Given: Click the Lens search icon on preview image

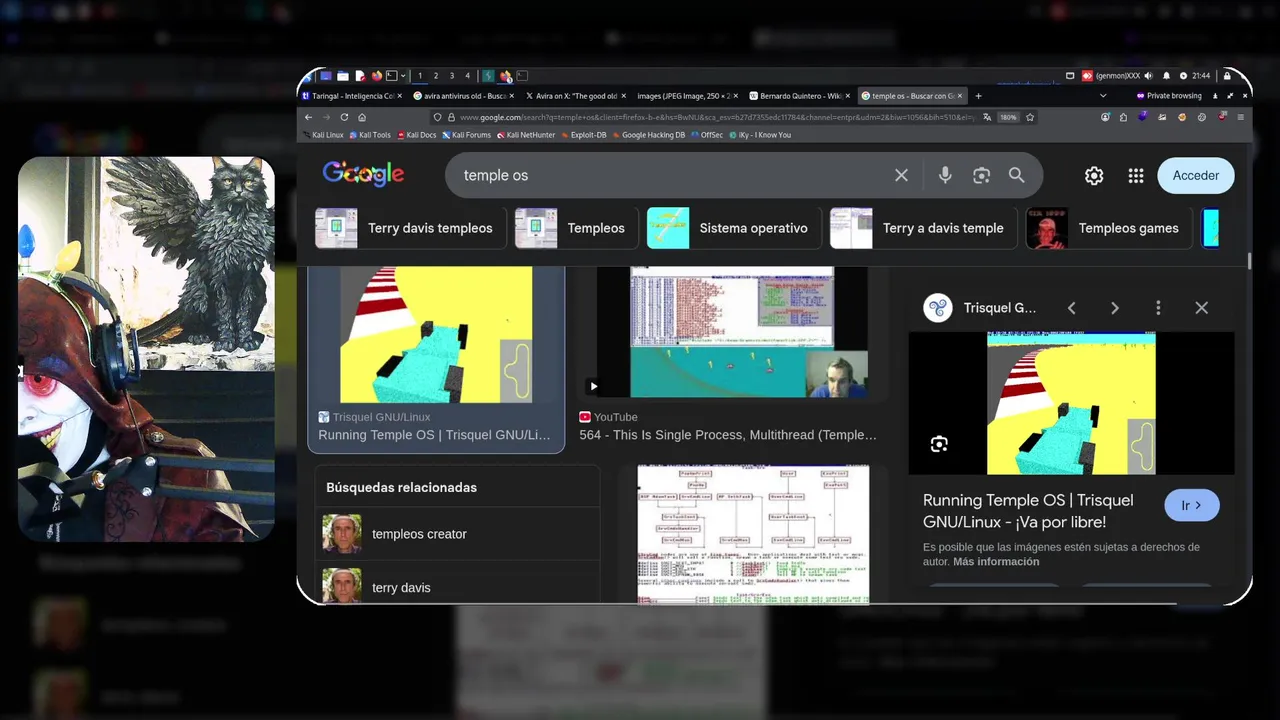Looking at the screenshot, I should (x=938, y=444).
